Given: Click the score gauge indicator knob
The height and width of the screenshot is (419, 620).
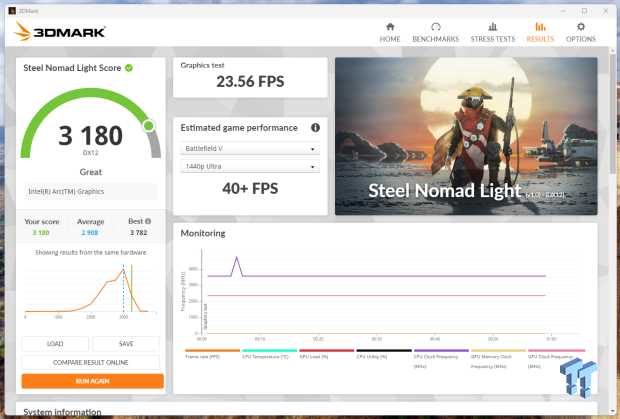Looking at the screenshot, I should [149, 126].
